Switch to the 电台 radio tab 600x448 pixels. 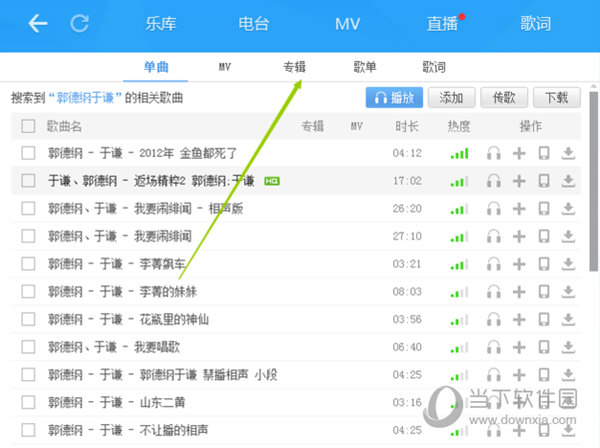coord(254,24)
